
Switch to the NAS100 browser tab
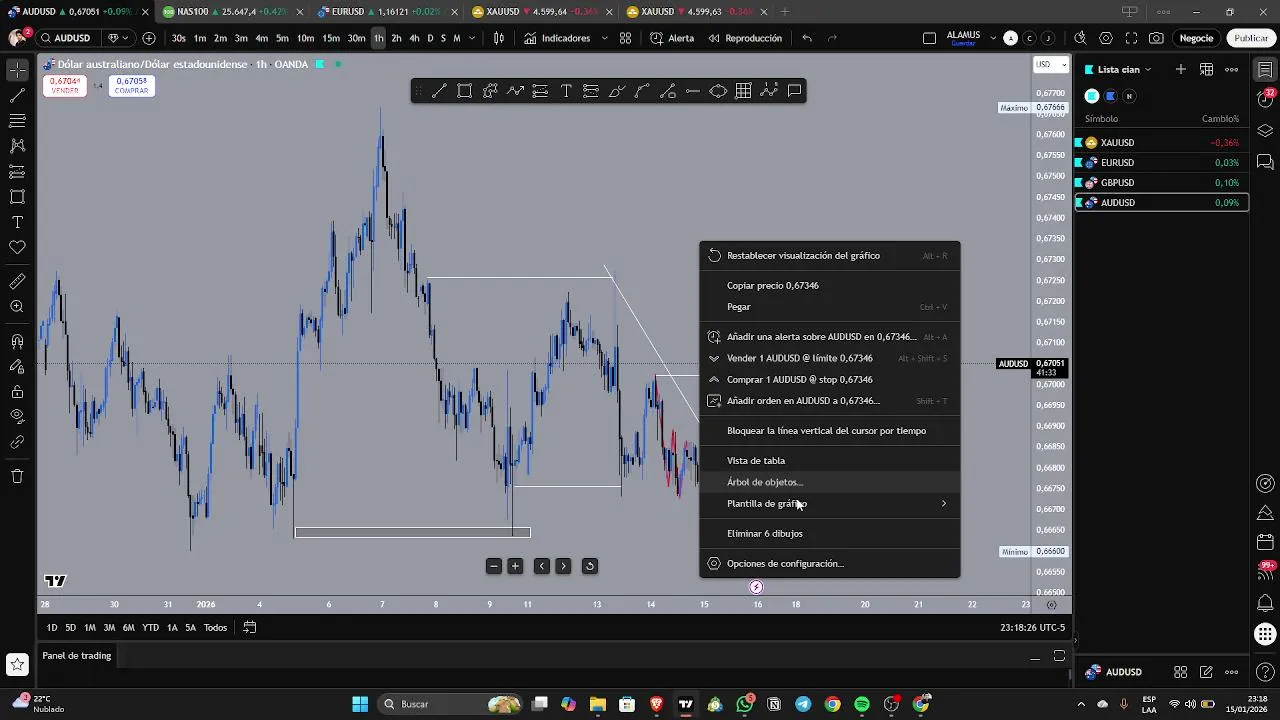(x=231, y=11)
